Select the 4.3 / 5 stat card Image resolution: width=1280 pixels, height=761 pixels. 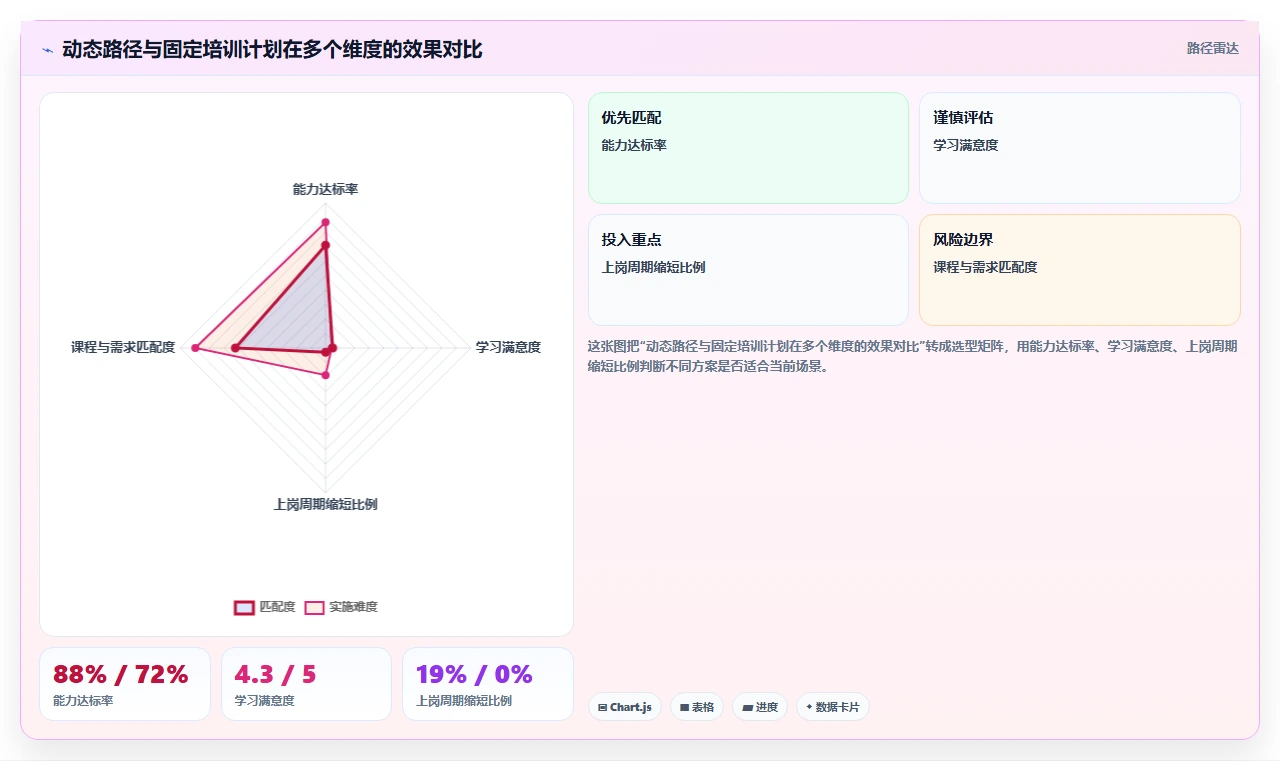[x=306, y=684]
